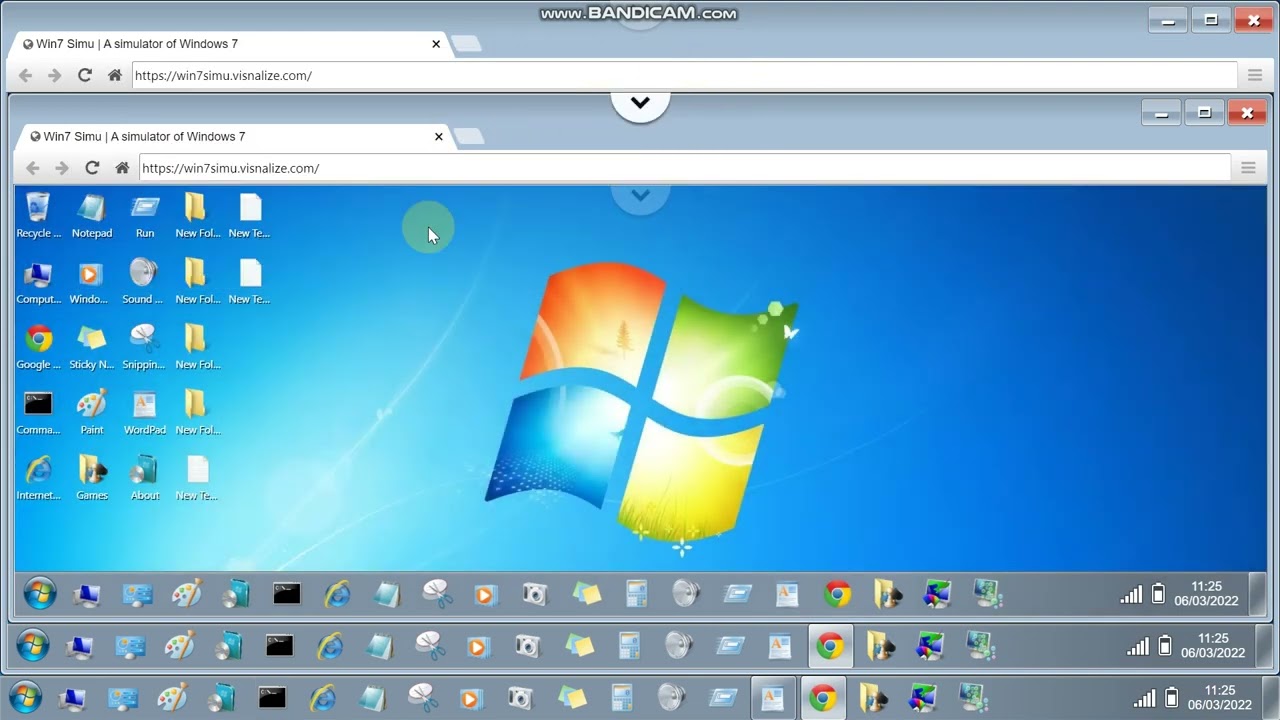Screen dimensions: 1280x720
Task: Click the clock on the middle taskbar
Action: [1212, 646]
